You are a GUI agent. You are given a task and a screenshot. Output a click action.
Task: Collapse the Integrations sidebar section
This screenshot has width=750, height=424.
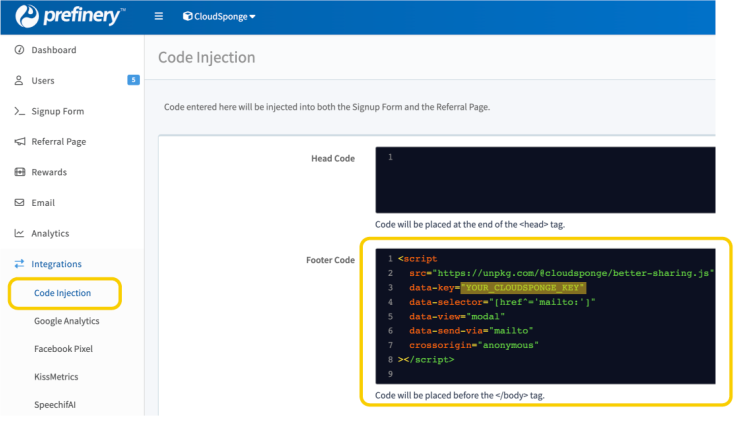pyautogui.click(x=56, y=264)
